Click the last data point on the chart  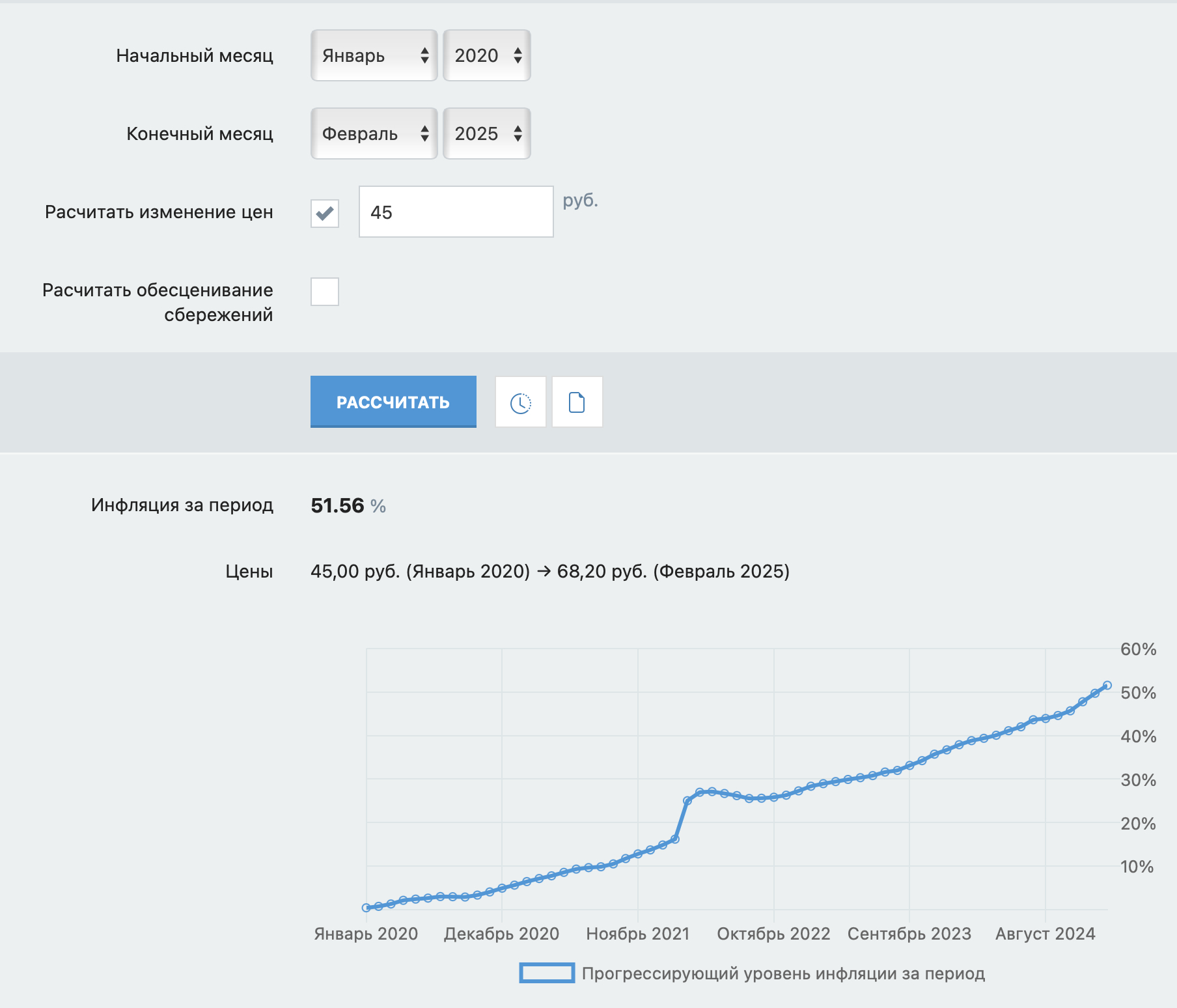(1107, 685)
